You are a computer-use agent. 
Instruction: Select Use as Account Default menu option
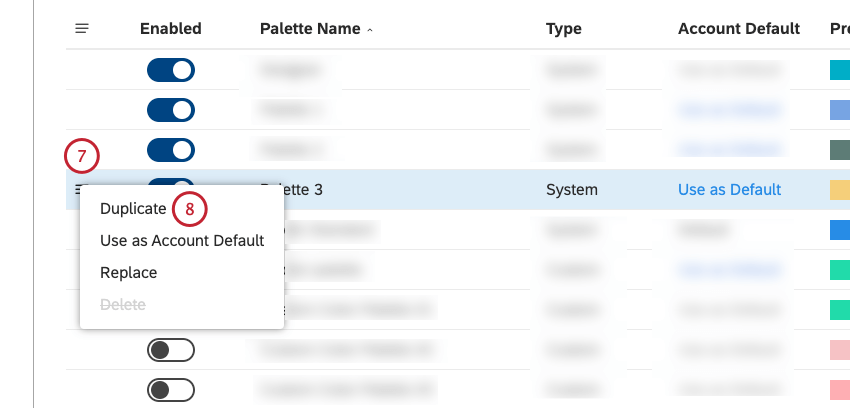pyautogui.click(x=182, y=241)
